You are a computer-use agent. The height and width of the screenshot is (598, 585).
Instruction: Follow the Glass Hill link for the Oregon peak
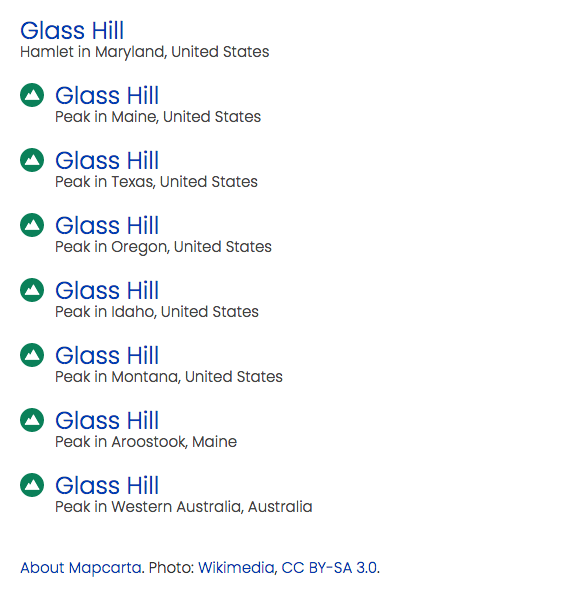pos(107,225)
